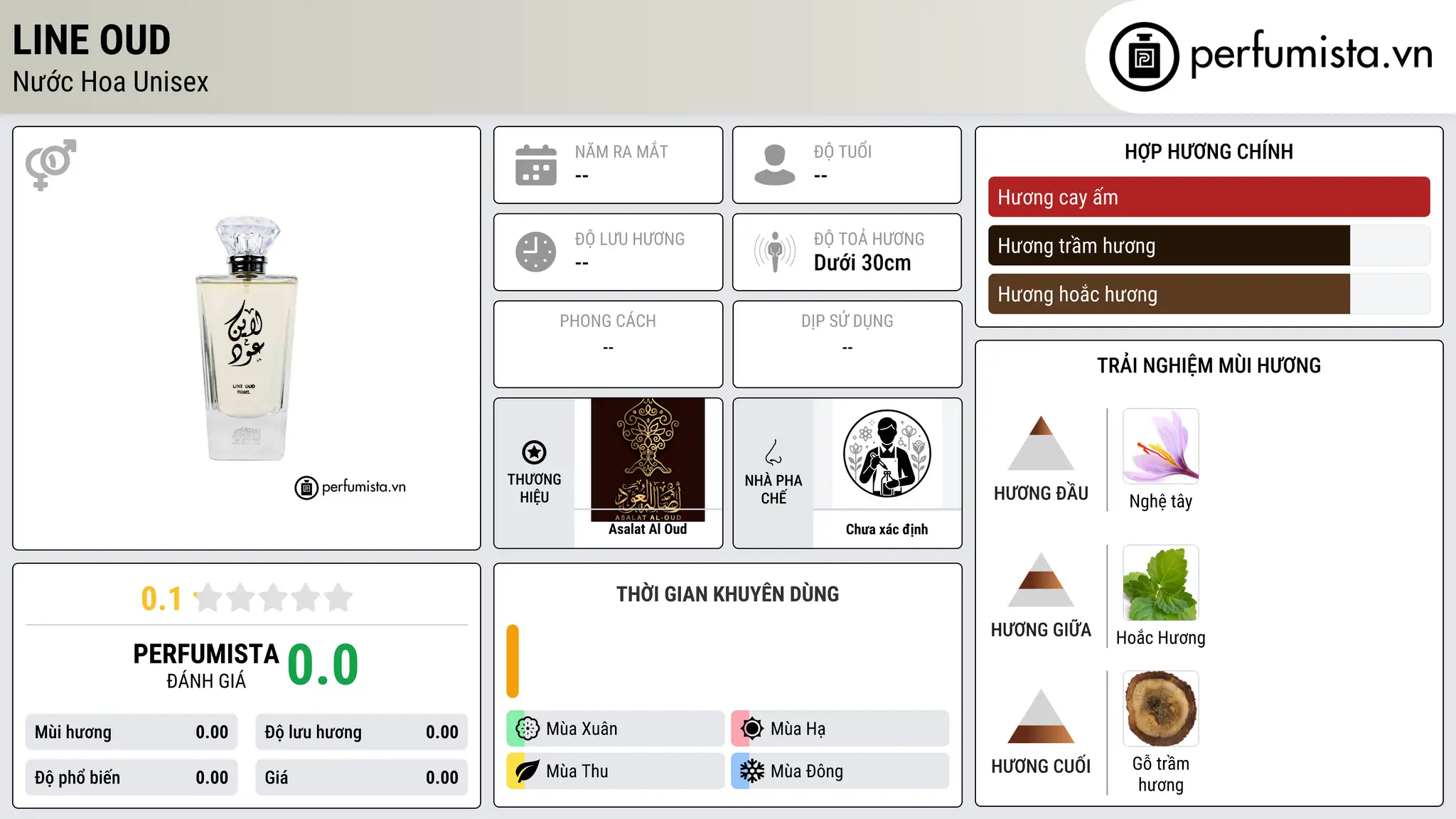
Task: Click the Mùi hương score of 0.00
Action: (212, 732)
